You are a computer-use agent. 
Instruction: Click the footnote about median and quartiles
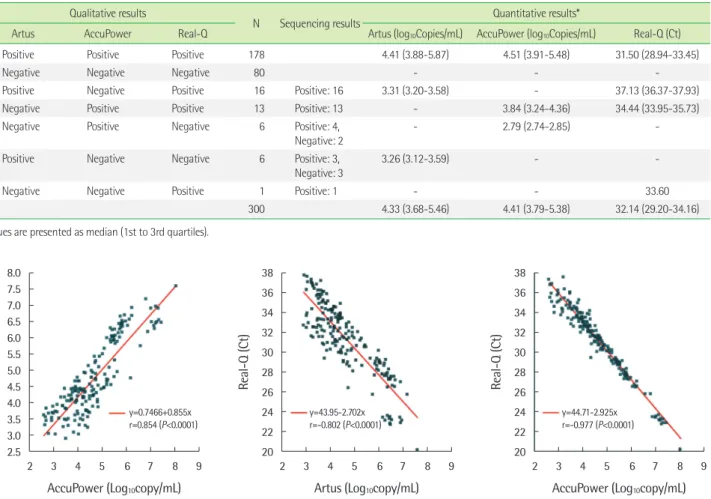point(104,232)
